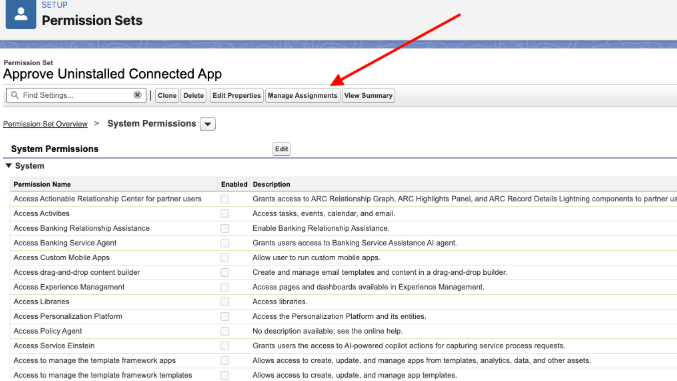Viewport: 677px width, 381px height.
Task: Delete the permission set
Action: click(193, 95)
